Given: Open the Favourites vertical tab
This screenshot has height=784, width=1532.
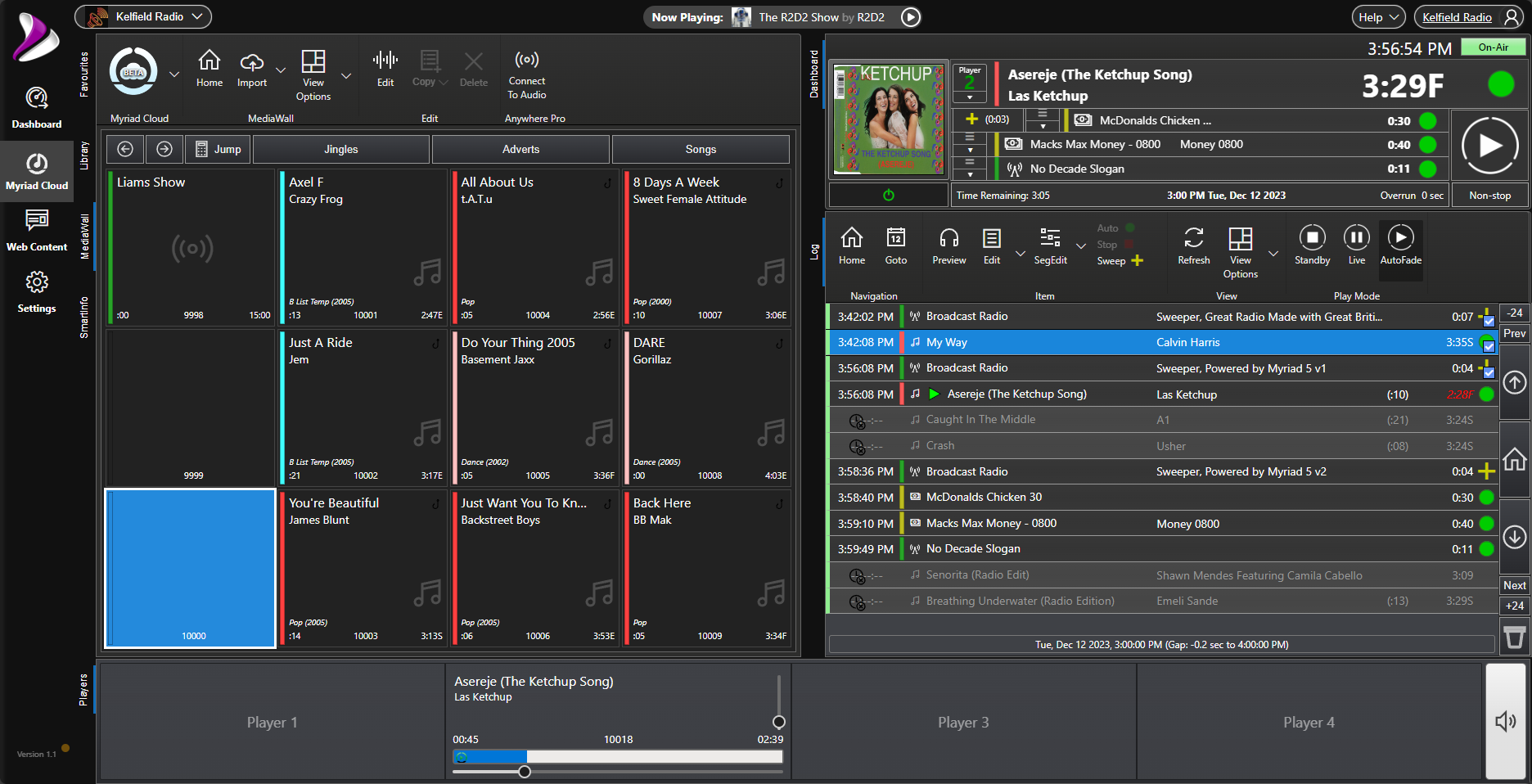Looking at the screenshot, I should point(84,74).
